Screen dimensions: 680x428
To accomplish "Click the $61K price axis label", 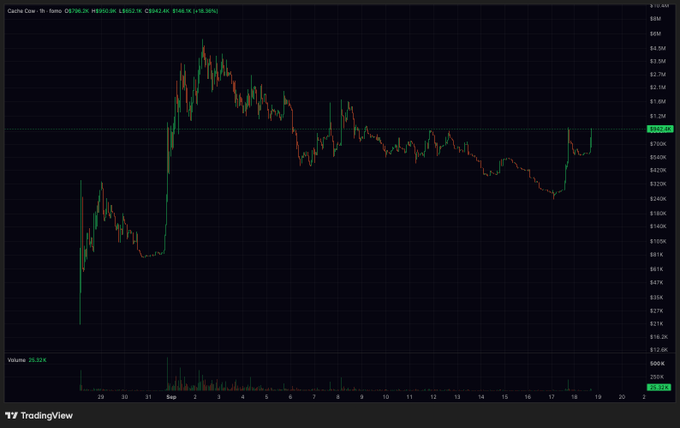I will pyautogui.click(x=657, y=269).
